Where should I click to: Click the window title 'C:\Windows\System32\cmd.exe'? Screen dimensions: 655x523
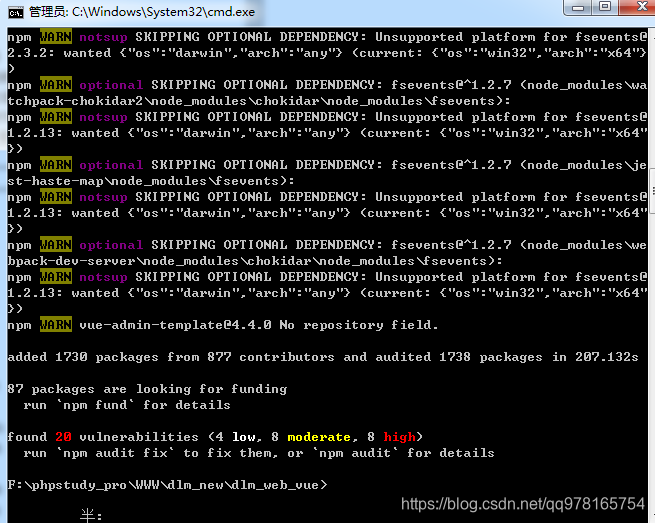(x=163, y=12)
